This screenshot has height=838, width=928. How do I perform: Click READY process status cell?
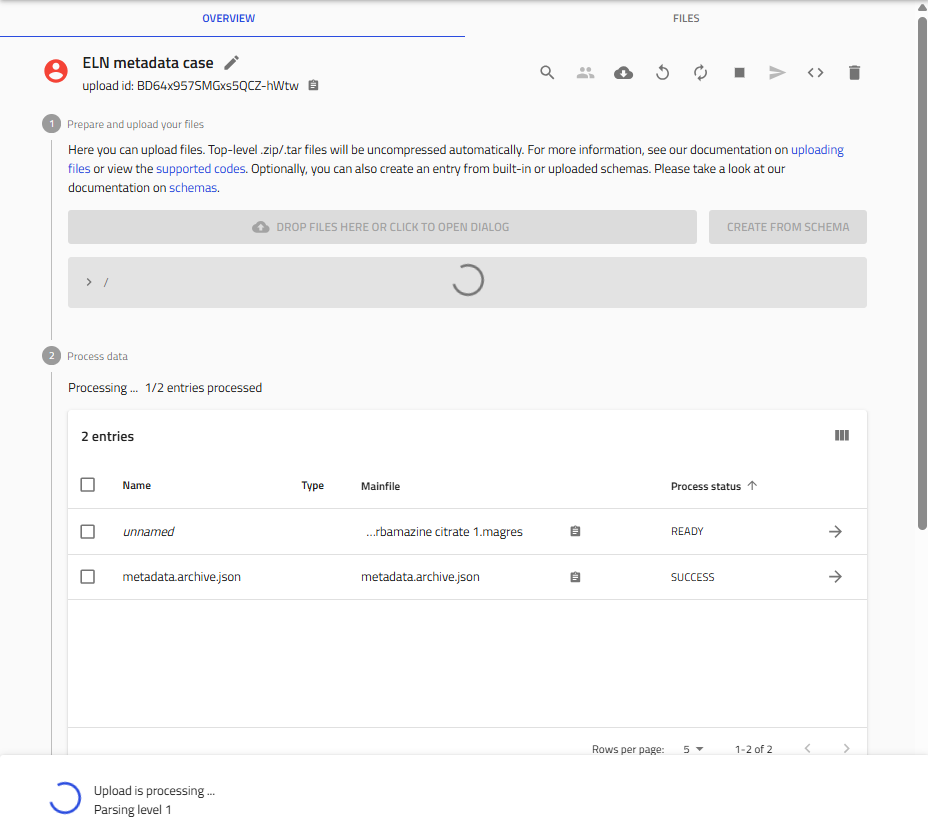(x=687, y=531)
